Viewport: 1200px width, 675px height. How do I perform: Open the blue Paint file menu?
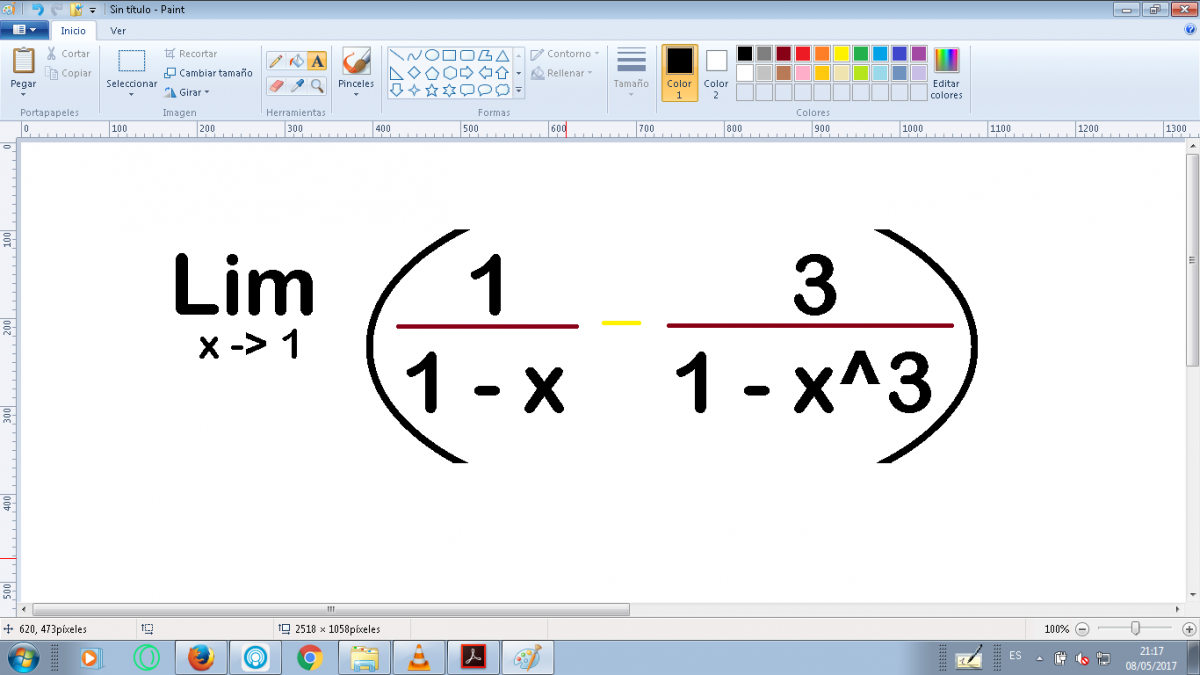24,30
